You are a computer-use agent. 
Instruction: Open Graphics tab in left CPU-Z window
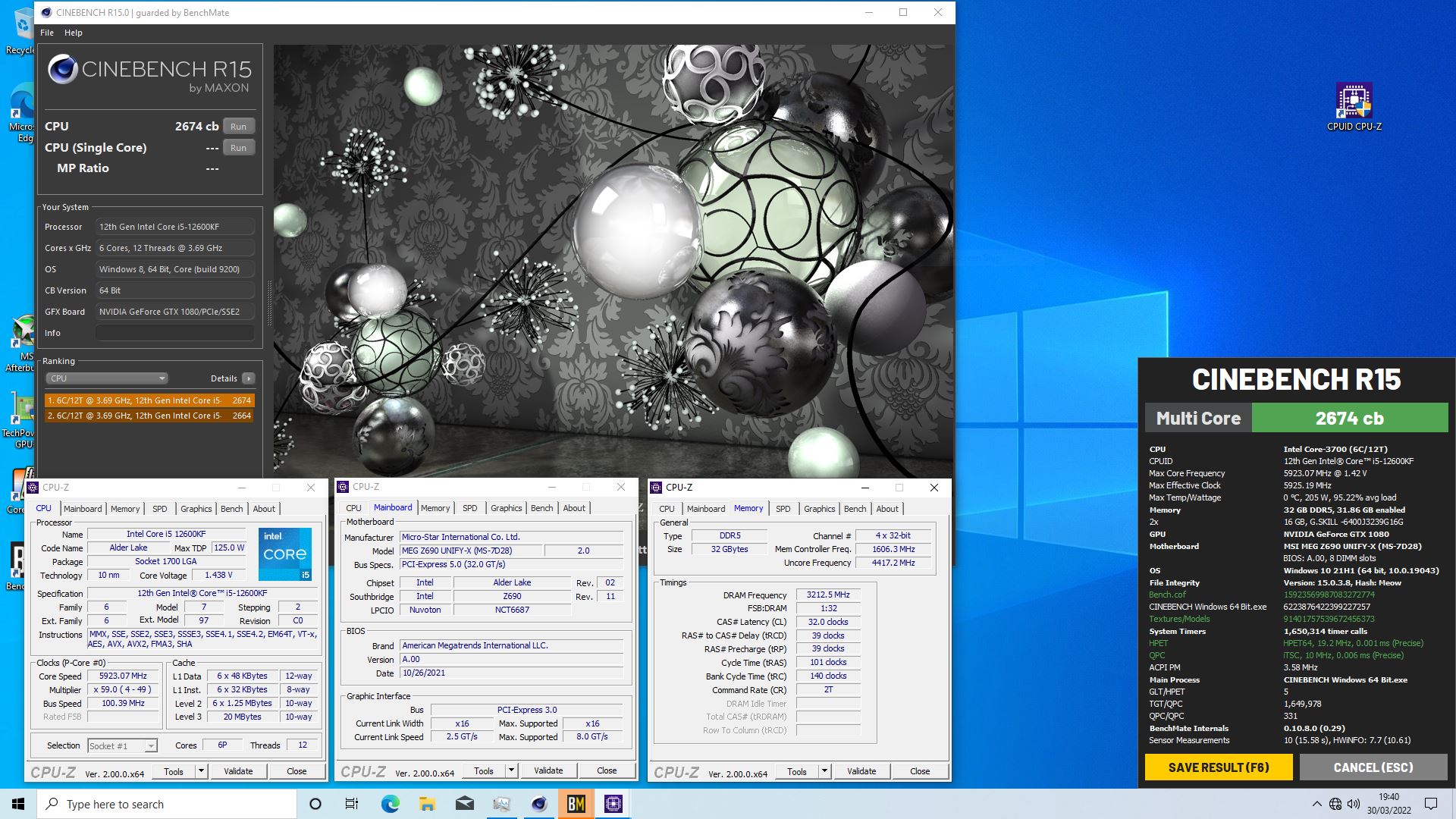(x=196, y=509)
